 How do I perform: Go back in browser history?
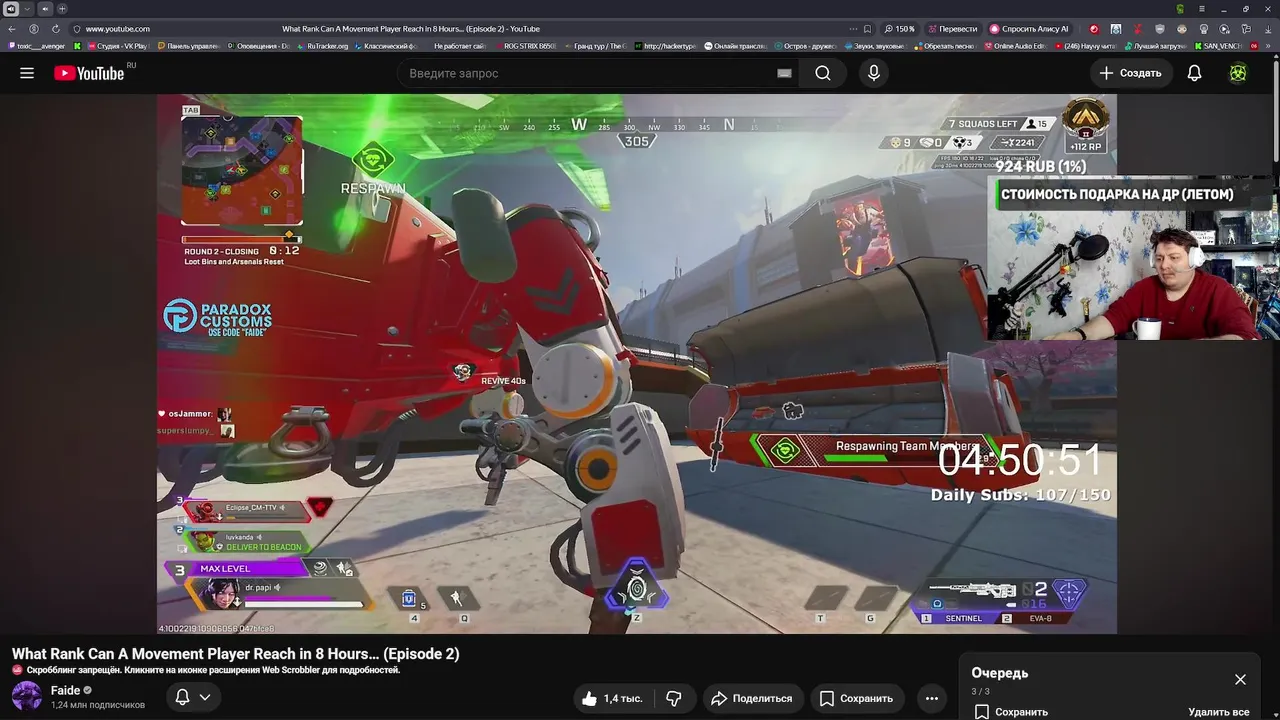click(12, 29)
